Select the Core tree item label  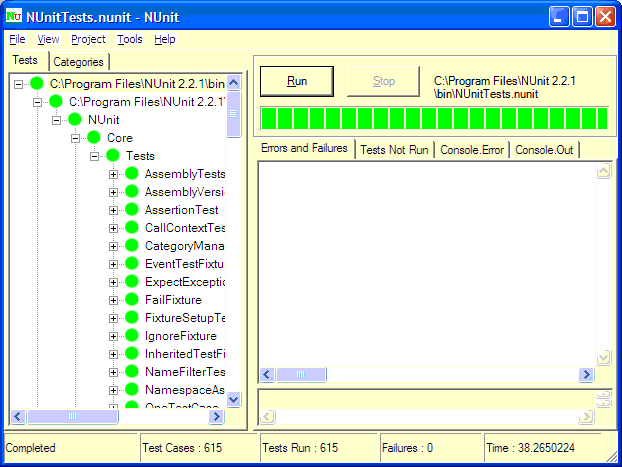coord(120,138)
